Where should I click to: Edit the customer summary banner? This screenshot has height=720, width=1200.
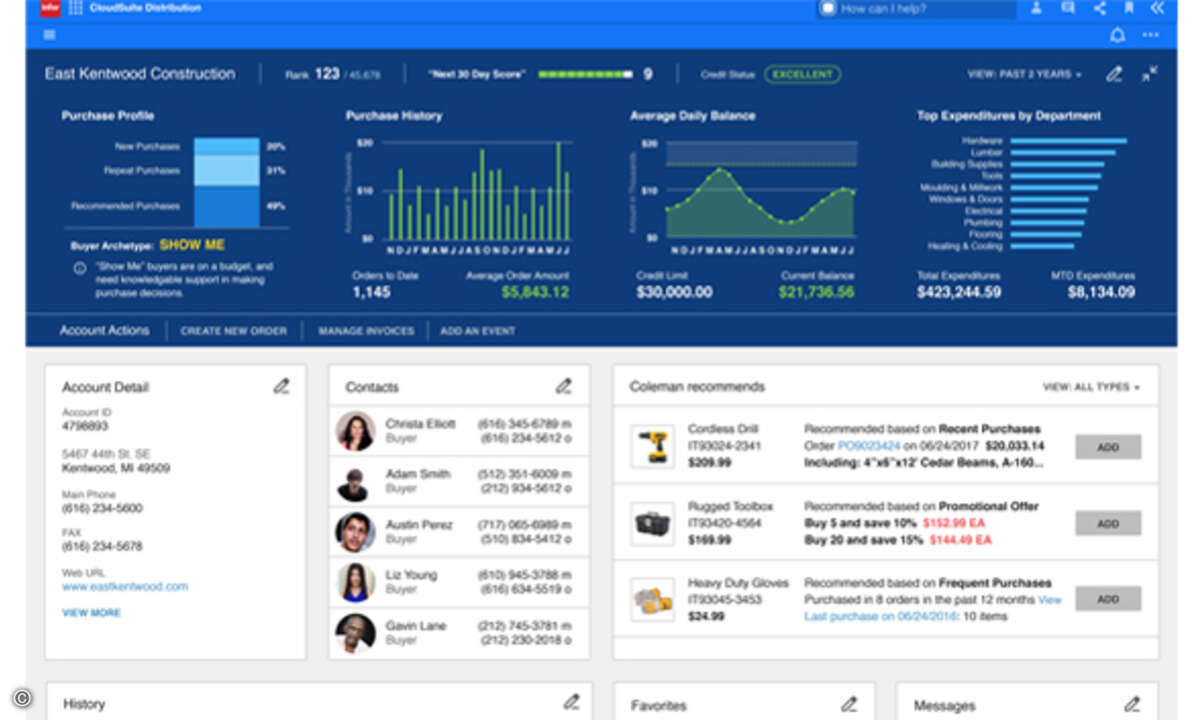[x=1114, y=74]
